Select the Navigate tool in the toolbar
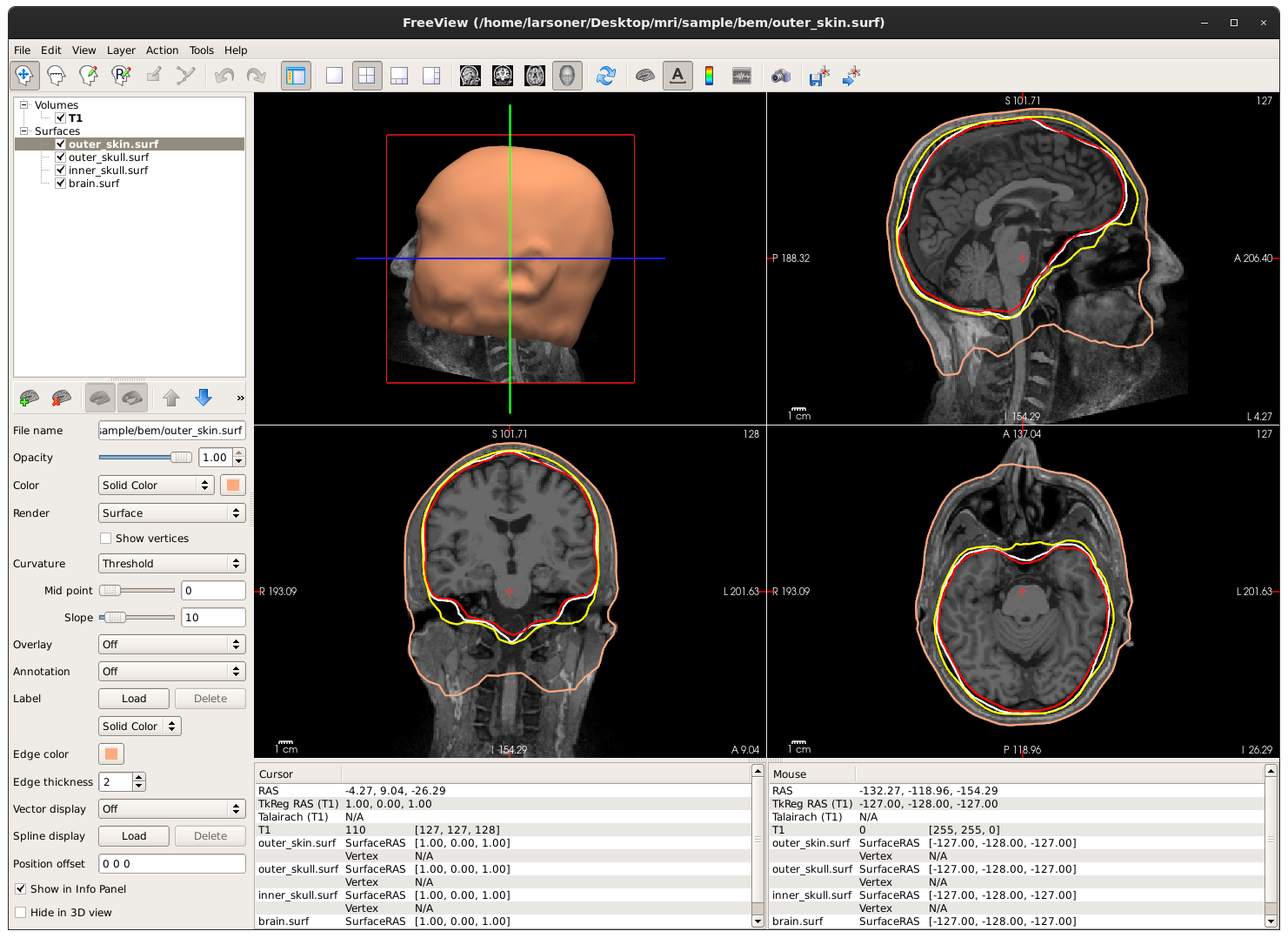Screen dimensions: 1288x938 pyautogui.click(x=24, y=76)
